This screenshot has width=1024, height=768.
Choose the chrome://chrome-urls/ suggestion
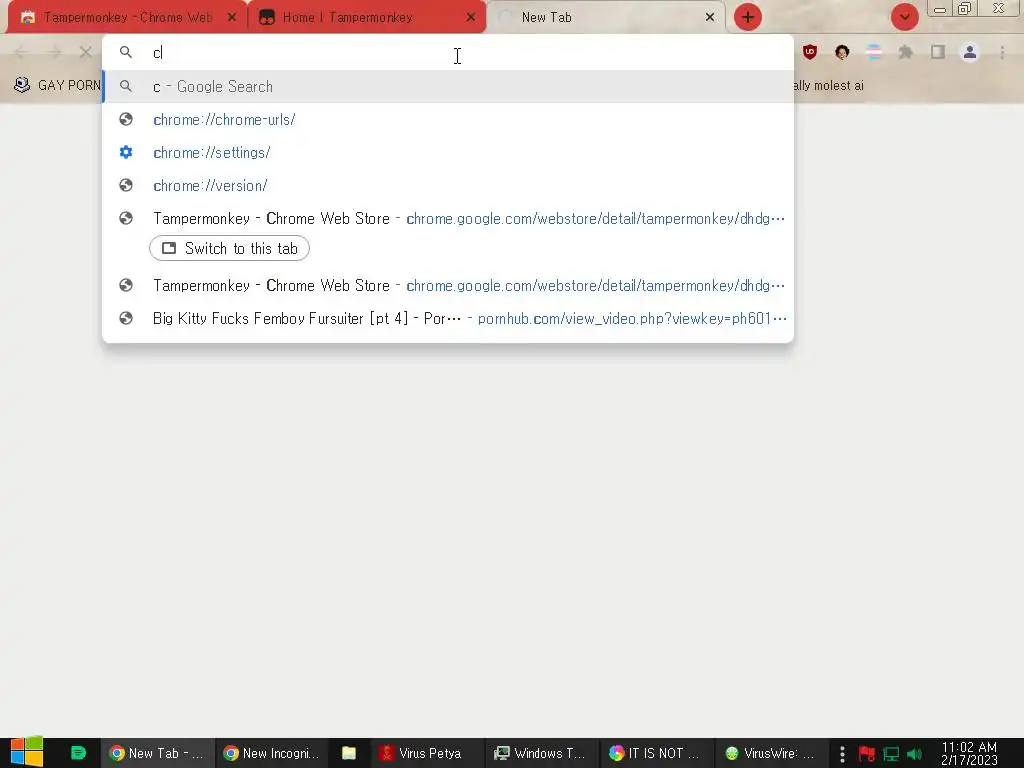448,120
